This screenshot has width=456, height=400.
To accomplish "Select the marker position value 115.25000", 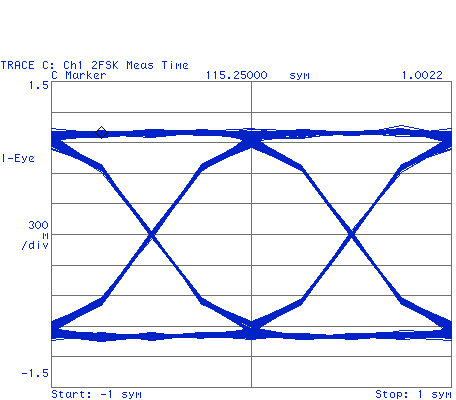I will (x=236, y=75).
